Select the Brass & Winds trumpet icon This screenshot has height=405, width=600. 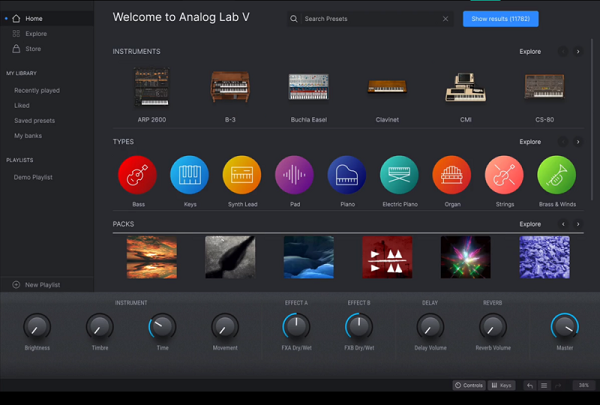tap(556, 175)
